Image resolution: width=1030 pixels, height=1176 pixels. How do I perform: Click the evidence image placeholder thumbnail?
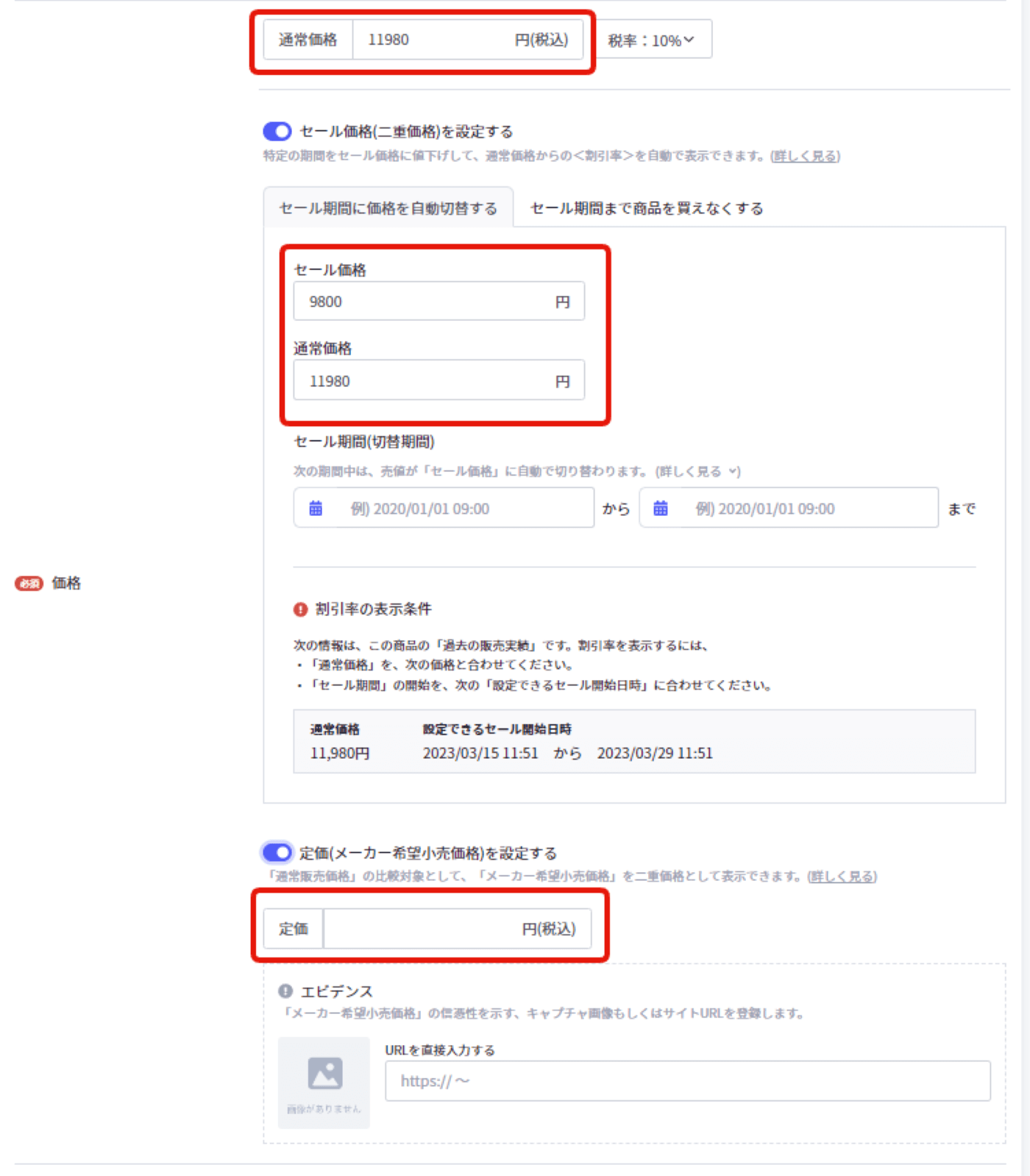324,1083
